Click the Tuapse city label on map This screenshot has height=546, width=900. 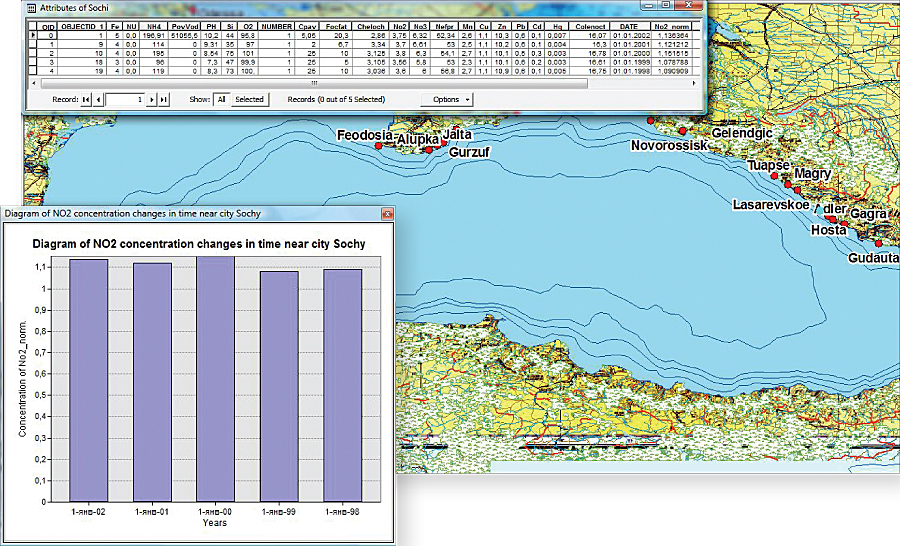click(x=769, y=165)
